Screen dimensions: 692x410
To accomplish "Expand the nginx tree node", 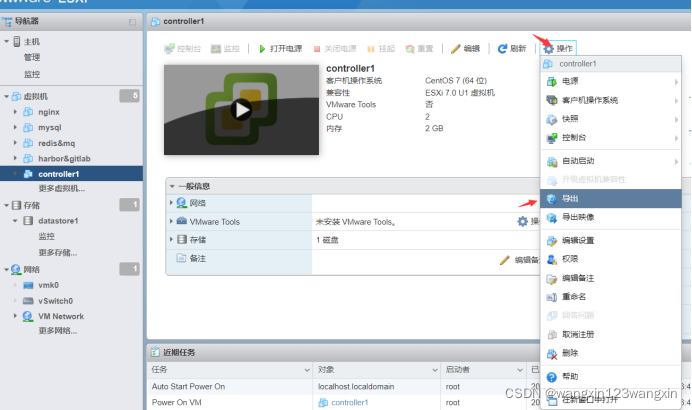I will click(15, 112).
